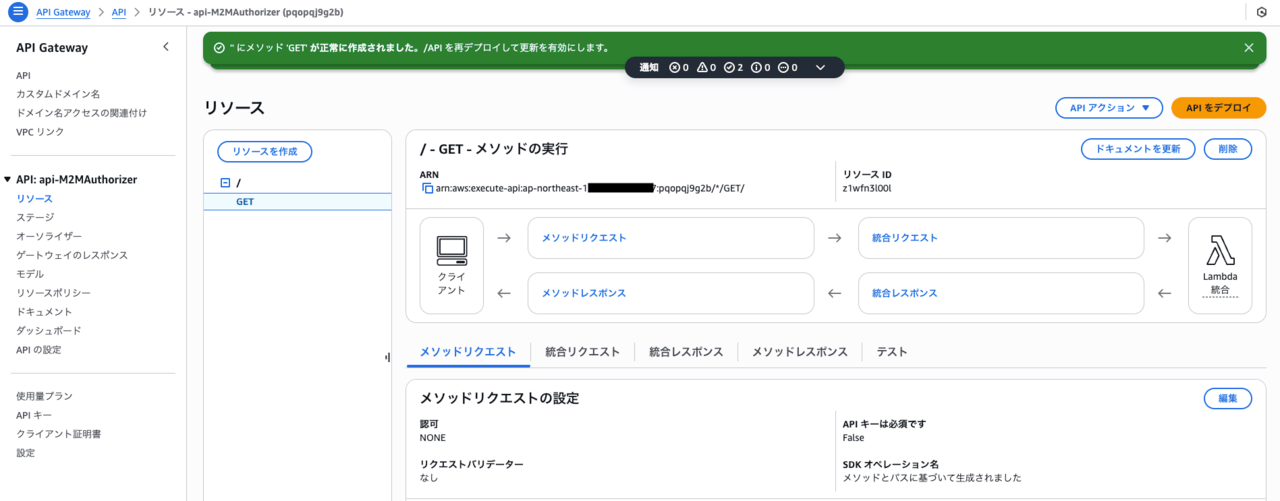Open the API アクション dropdown
Viewport: 1280px width, 501px height.
coord(1108,108)
